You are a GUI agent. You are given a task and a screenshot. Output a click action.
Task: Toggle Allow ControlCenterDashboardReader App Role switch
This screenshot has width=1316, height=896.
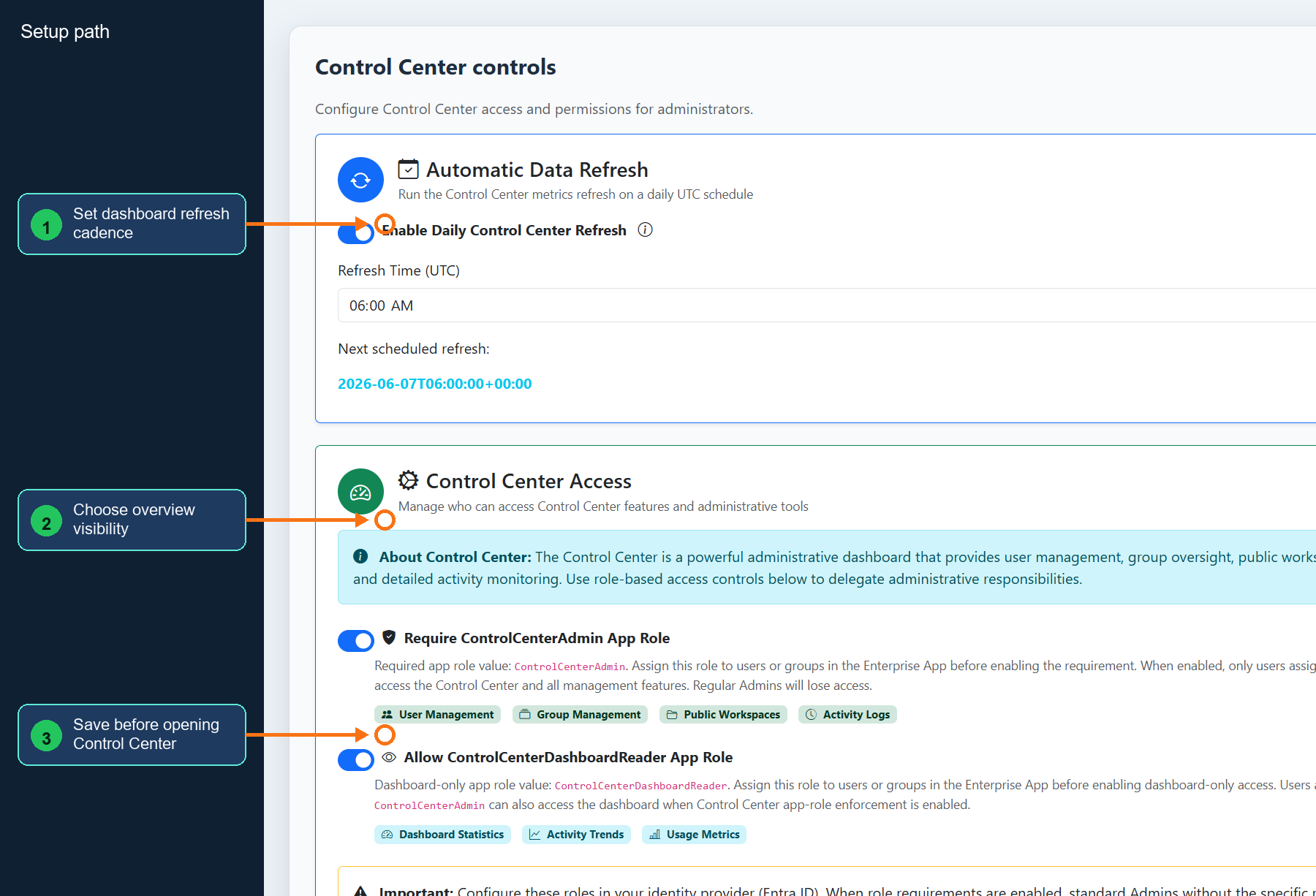[x=356, y=760]
